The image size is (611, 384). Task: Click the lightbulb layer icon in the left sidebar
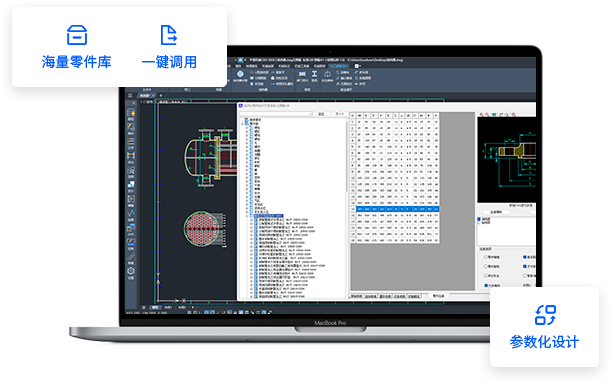pos(131,113)
